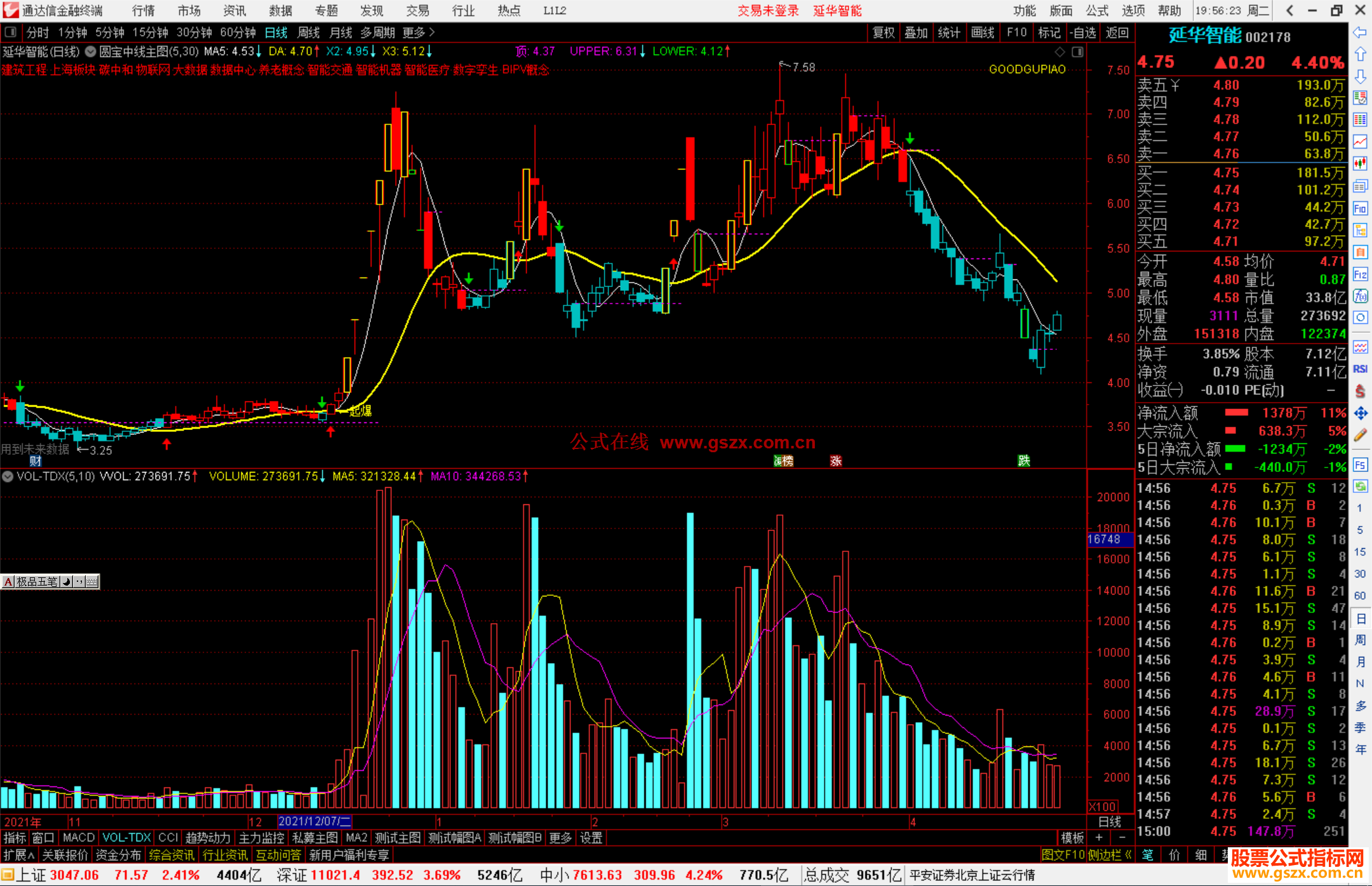Viewport: 1372px width, 886px height.
Task: Click the four-way move arrows icon
Action: coord(1360,413)
